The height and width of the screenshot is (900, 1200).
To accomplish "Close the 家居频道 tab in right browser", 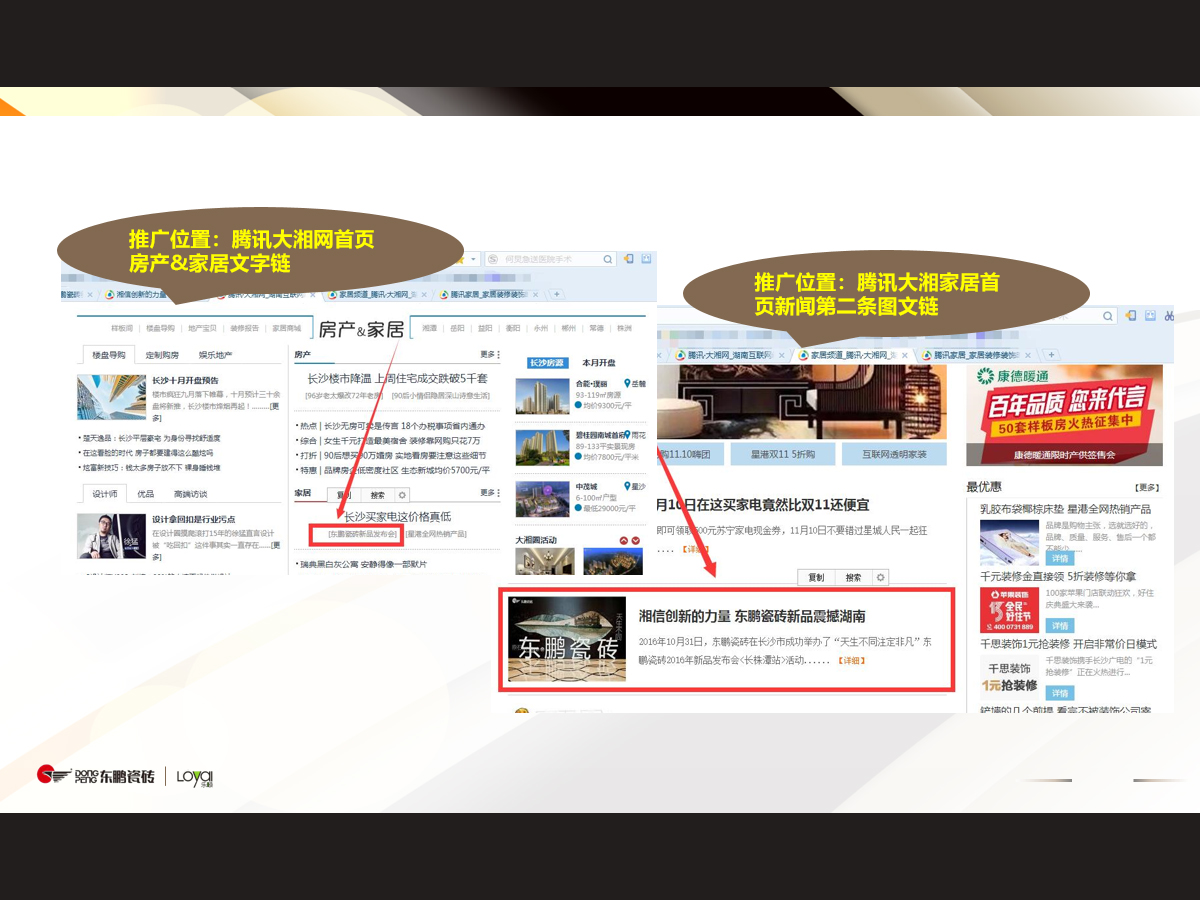I will [905, 355].
